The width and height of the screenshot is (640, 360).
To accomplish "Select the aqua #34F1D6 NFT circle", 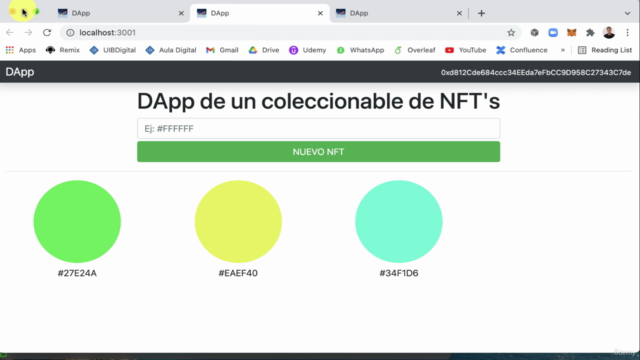I will tap(399, 222).
